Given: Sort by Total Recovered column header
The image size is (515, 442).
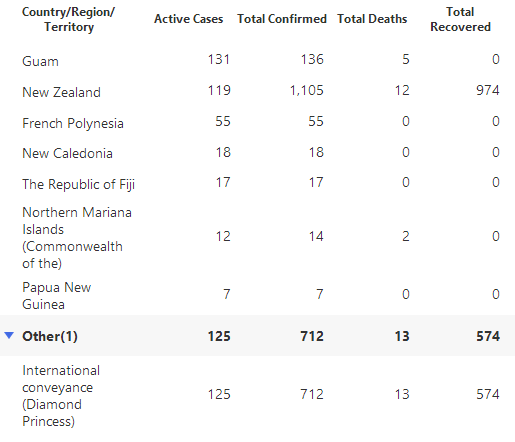Looking at the screenshot, I should [460, 19].
